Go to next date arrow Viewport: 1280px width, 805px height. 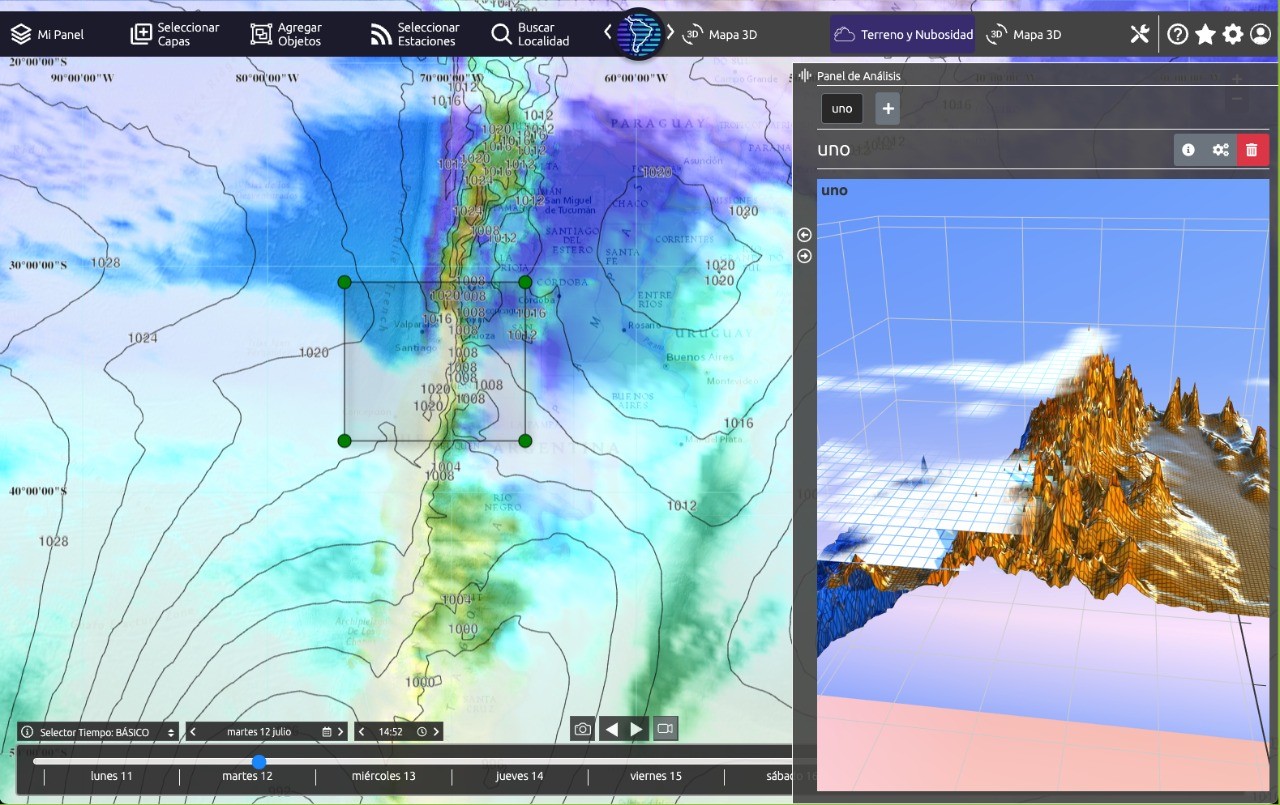[x=341, y=732]
